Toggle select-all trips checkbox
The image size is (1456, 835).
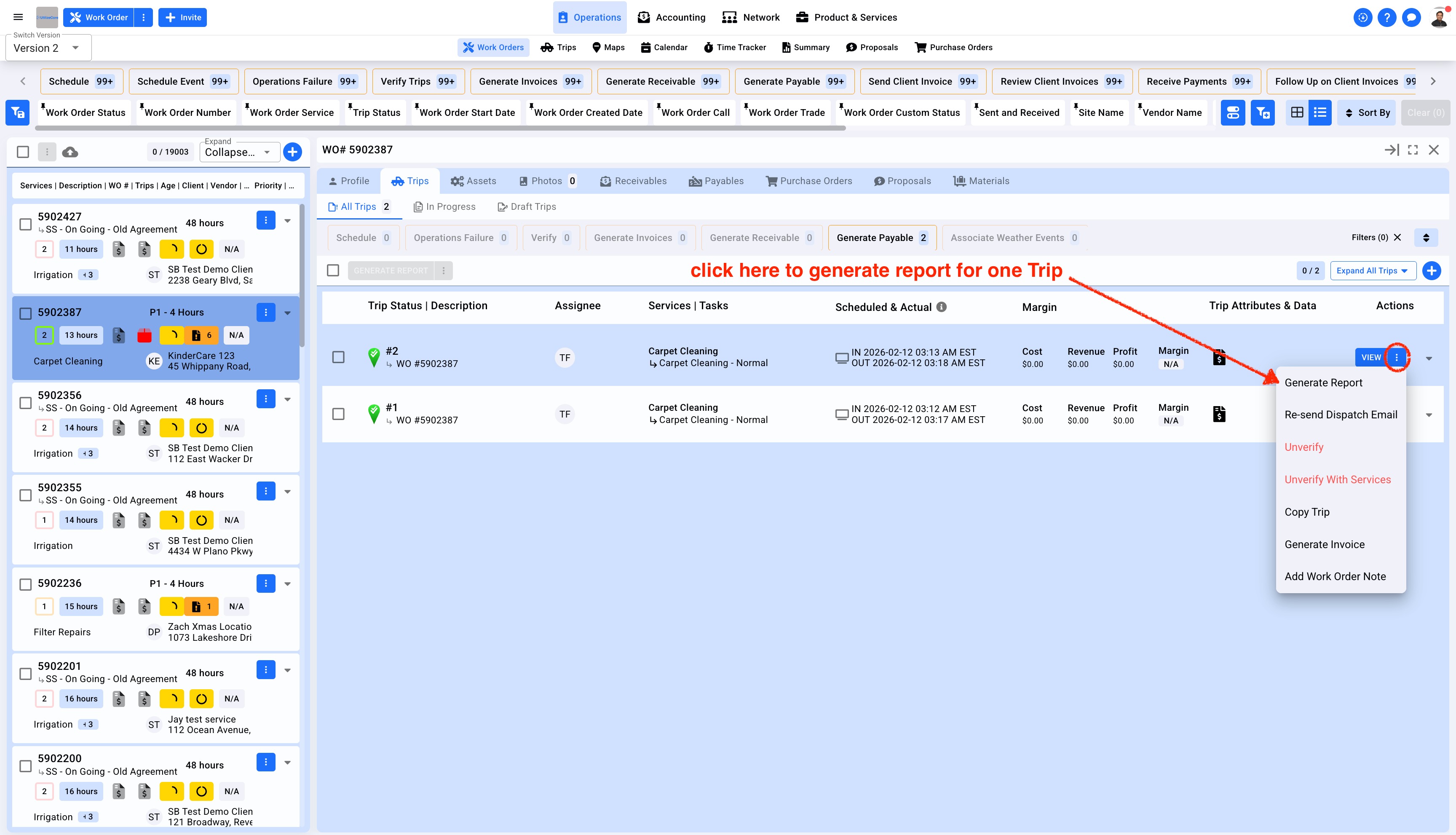click(332, 271)
